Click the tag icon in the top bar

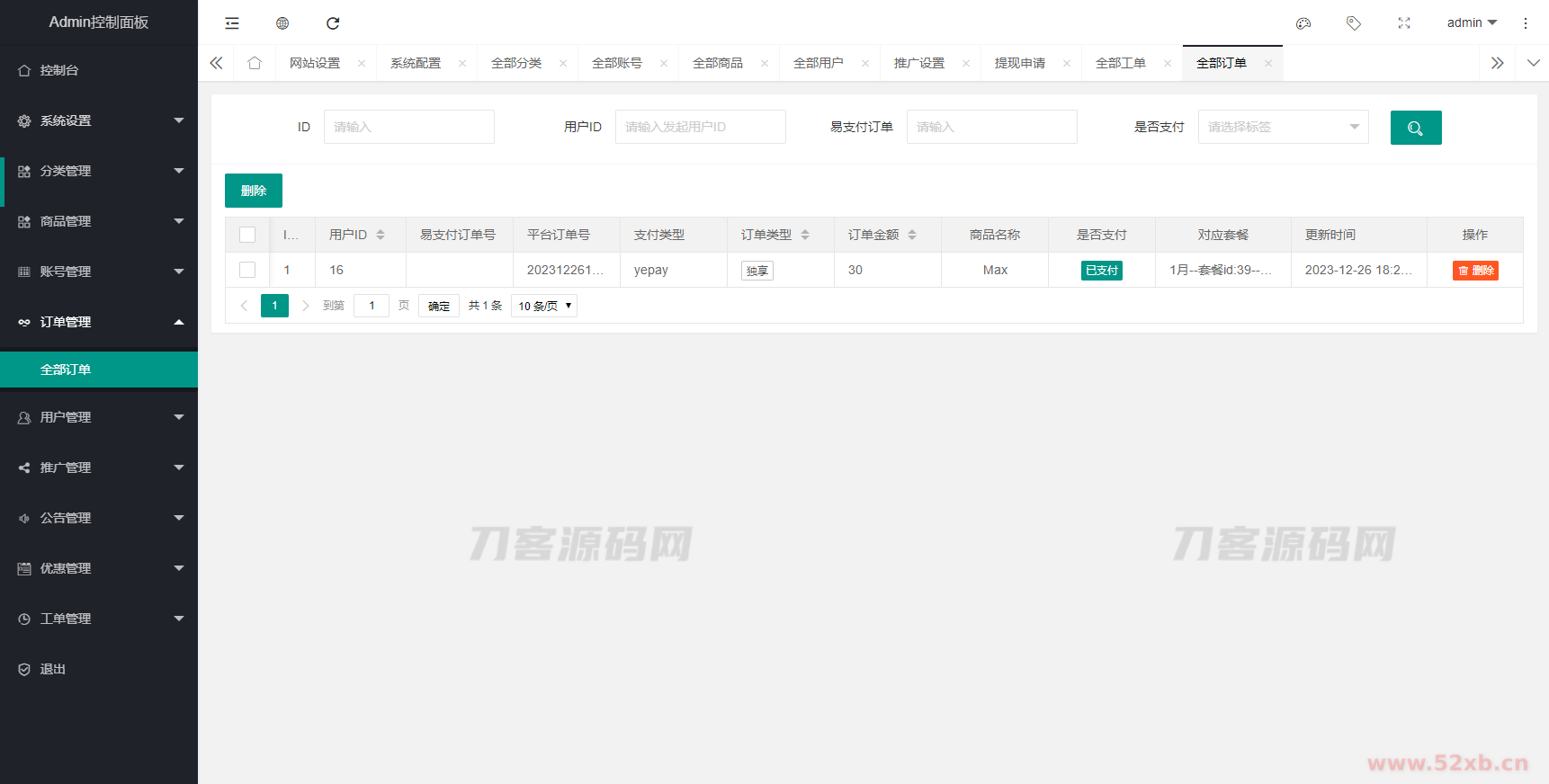1354,23
